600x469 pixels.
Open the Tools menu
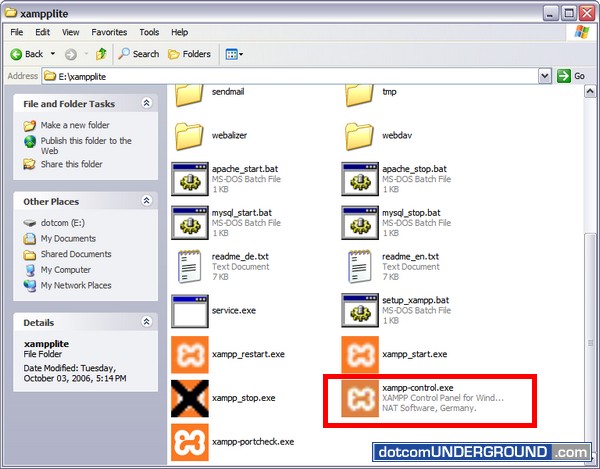(x=149, y=32)
